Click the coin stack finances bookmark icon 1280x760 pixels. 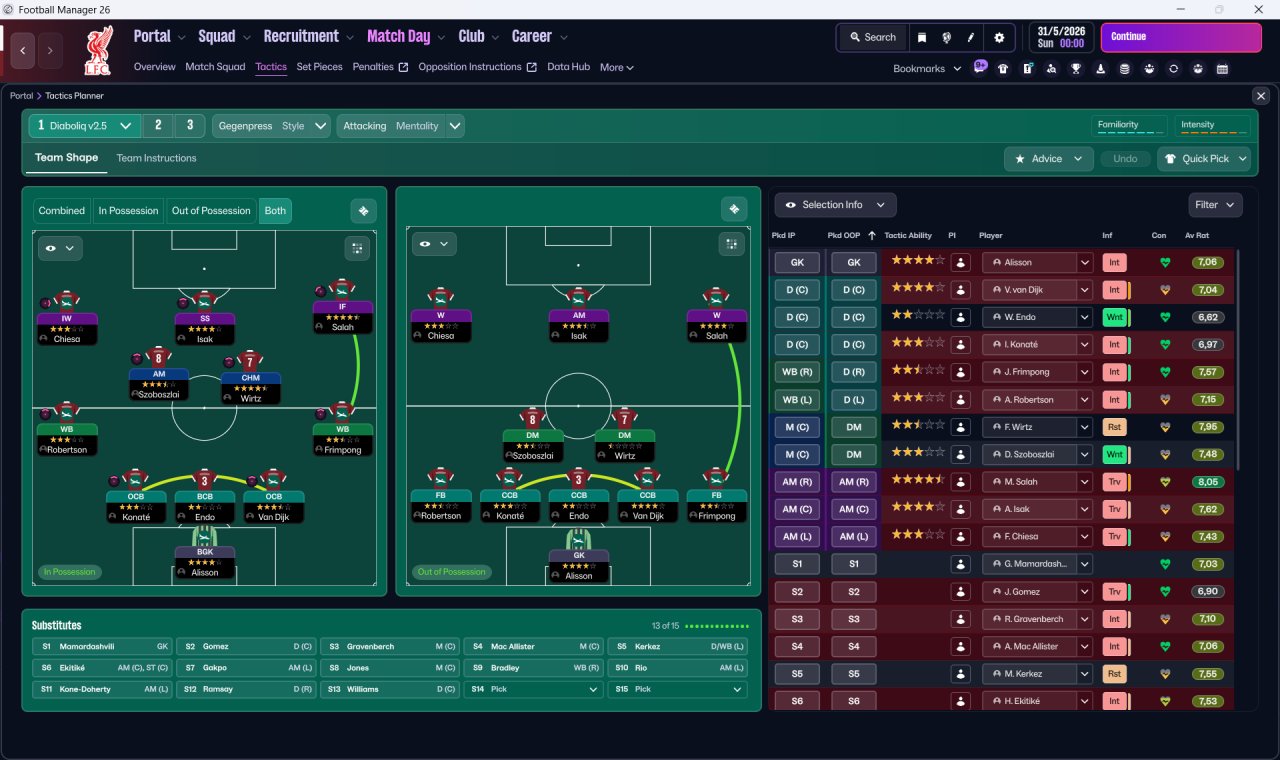click(x=1125, y=69)
